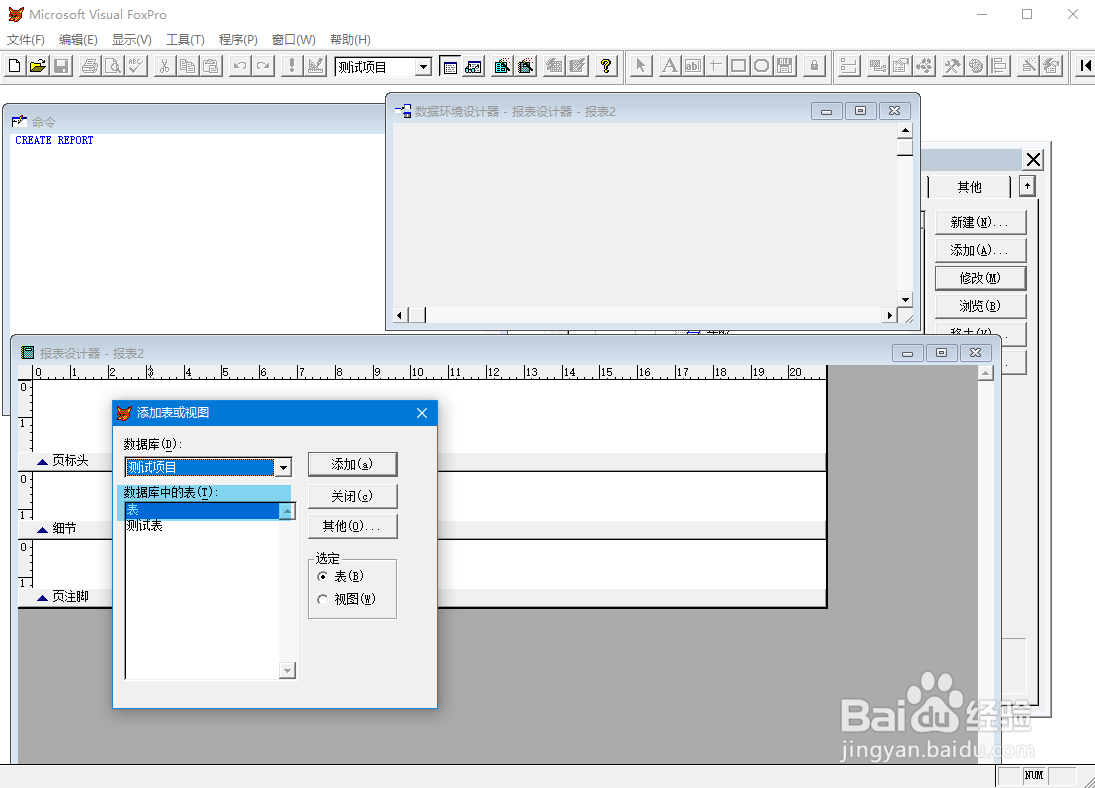This screenshot has height=788, width=1095.
Task: Click the 关闭(c) button in dialog
Action: tap(353, 497)
